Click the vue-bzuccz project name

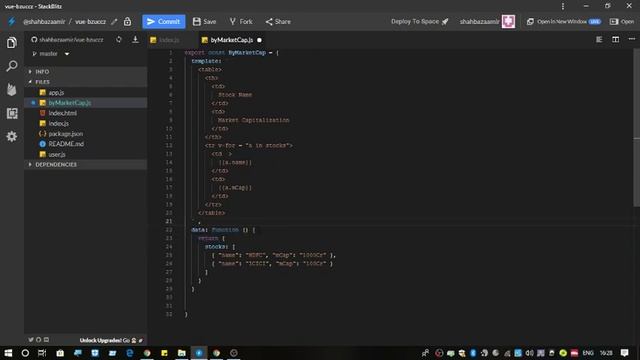pos(90,22)
